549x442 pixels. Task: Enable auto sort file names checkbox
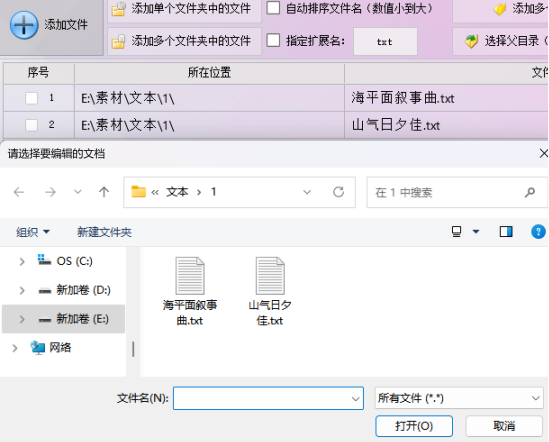273,8
